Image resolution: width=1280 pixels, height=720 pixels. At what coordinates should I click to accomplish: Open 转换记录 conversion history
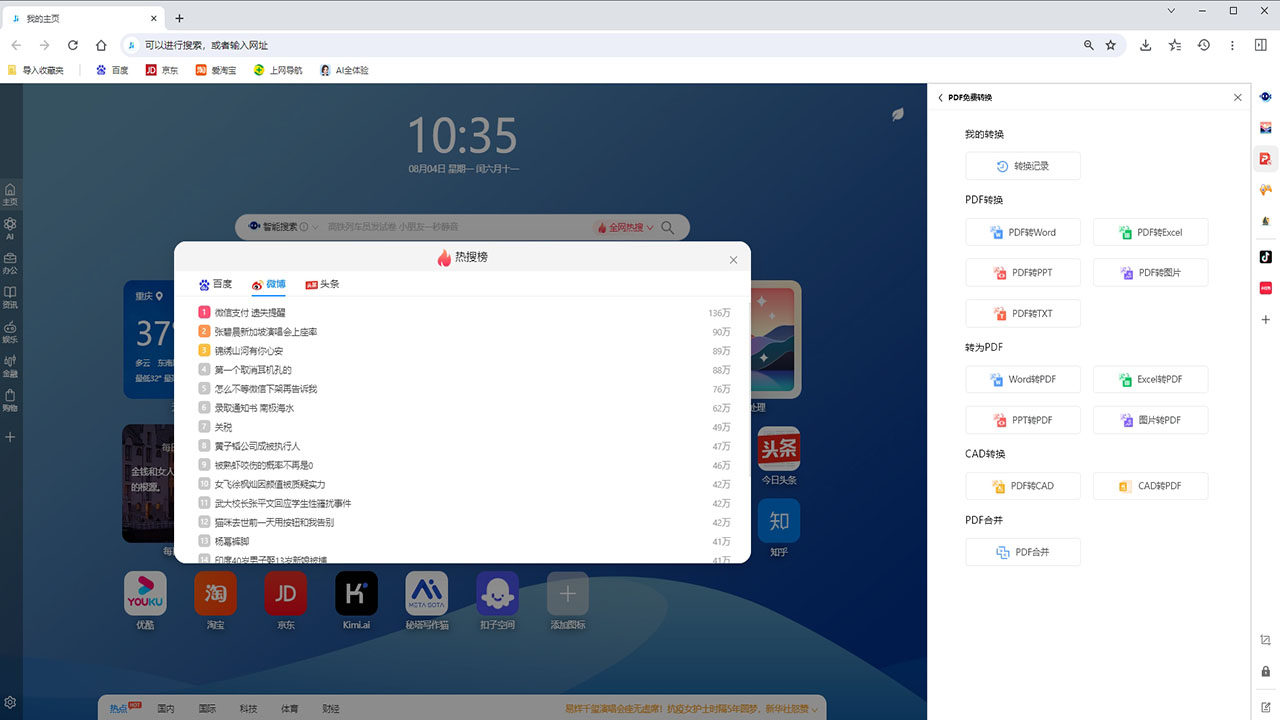point(1023,165)
